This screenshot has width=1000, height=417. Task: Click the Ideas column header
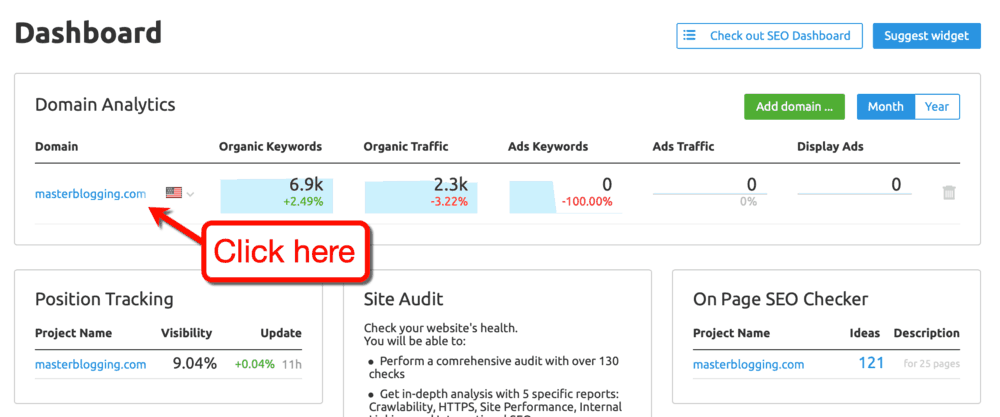pos(865,333)
